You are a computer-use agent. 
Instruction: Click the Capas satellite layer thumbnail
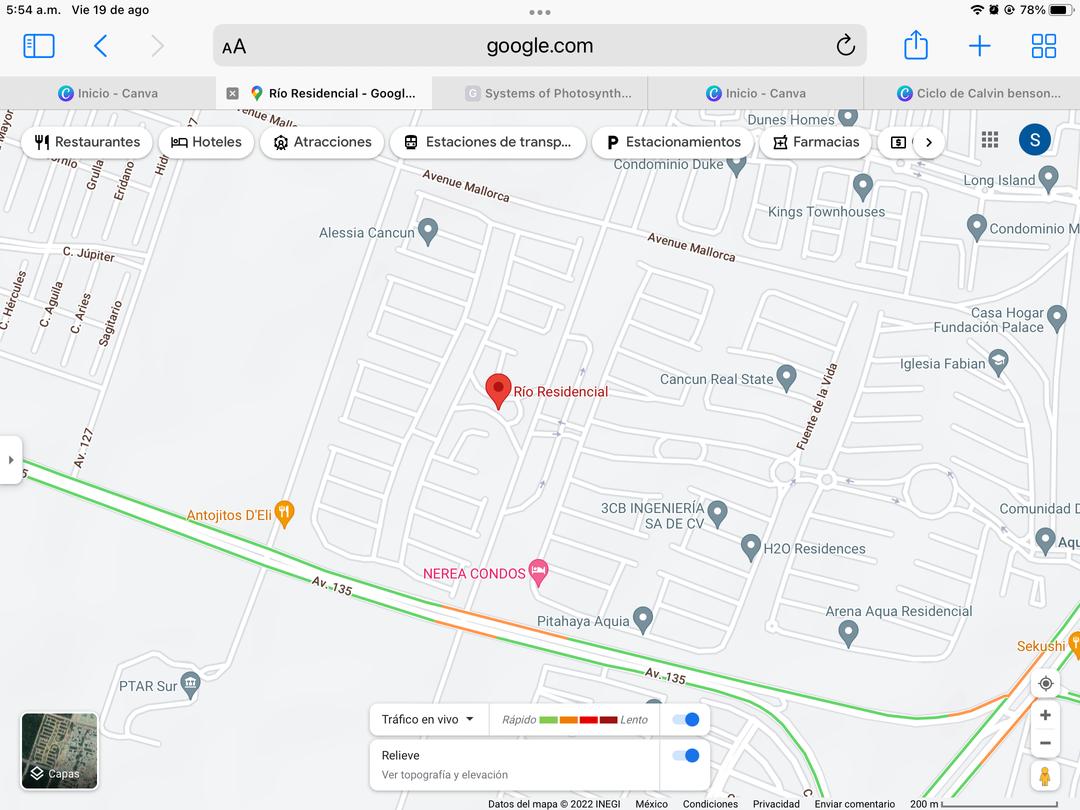click(59, 751)
